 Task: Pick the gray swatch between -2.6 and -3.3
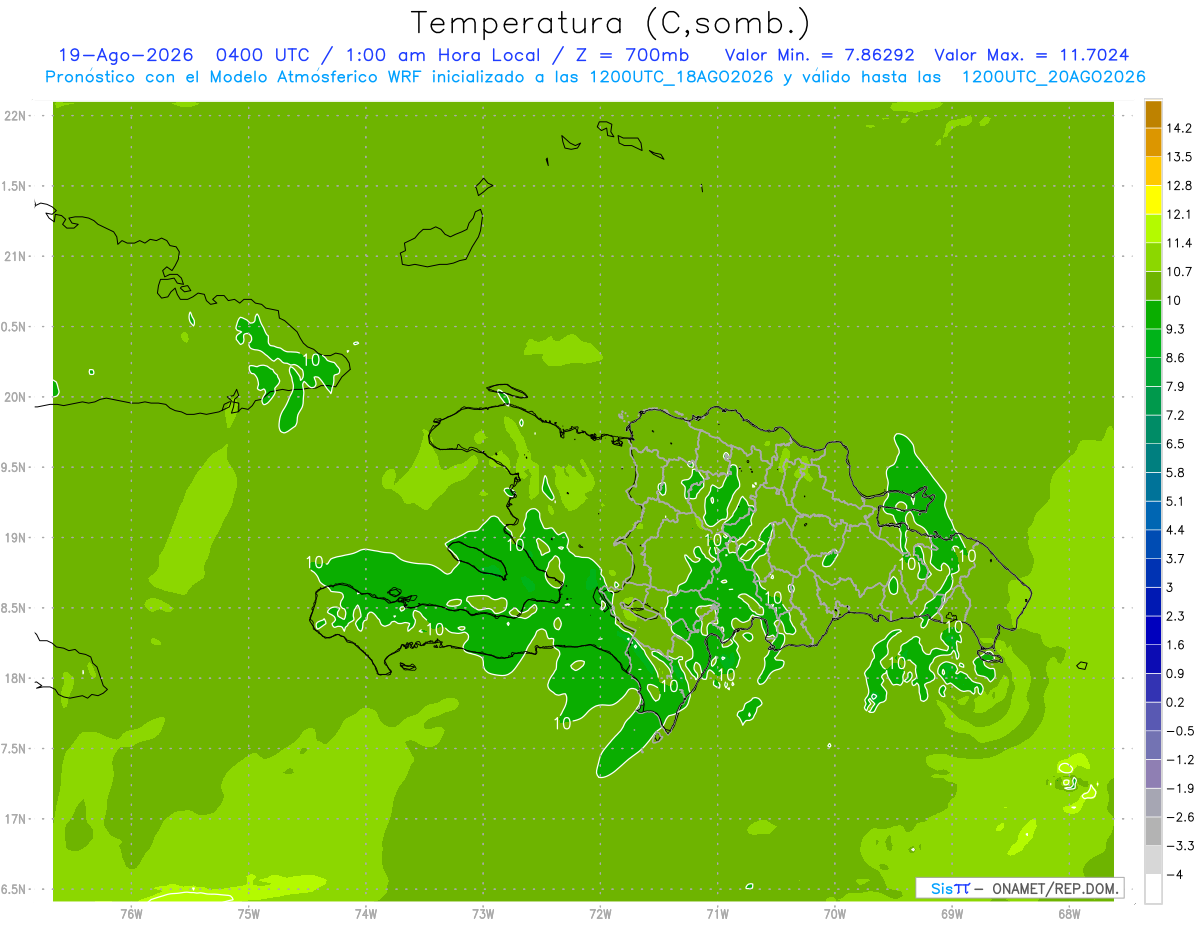click(x=1153, y=831)
